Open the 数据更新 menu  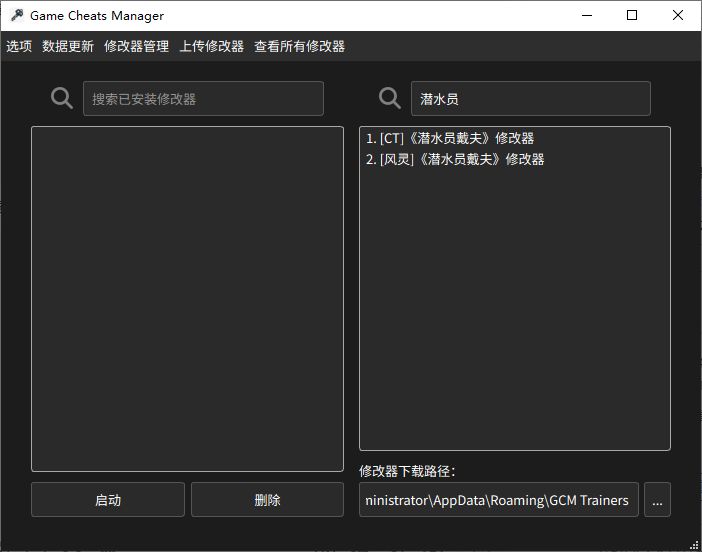click(x=68, y=46)
